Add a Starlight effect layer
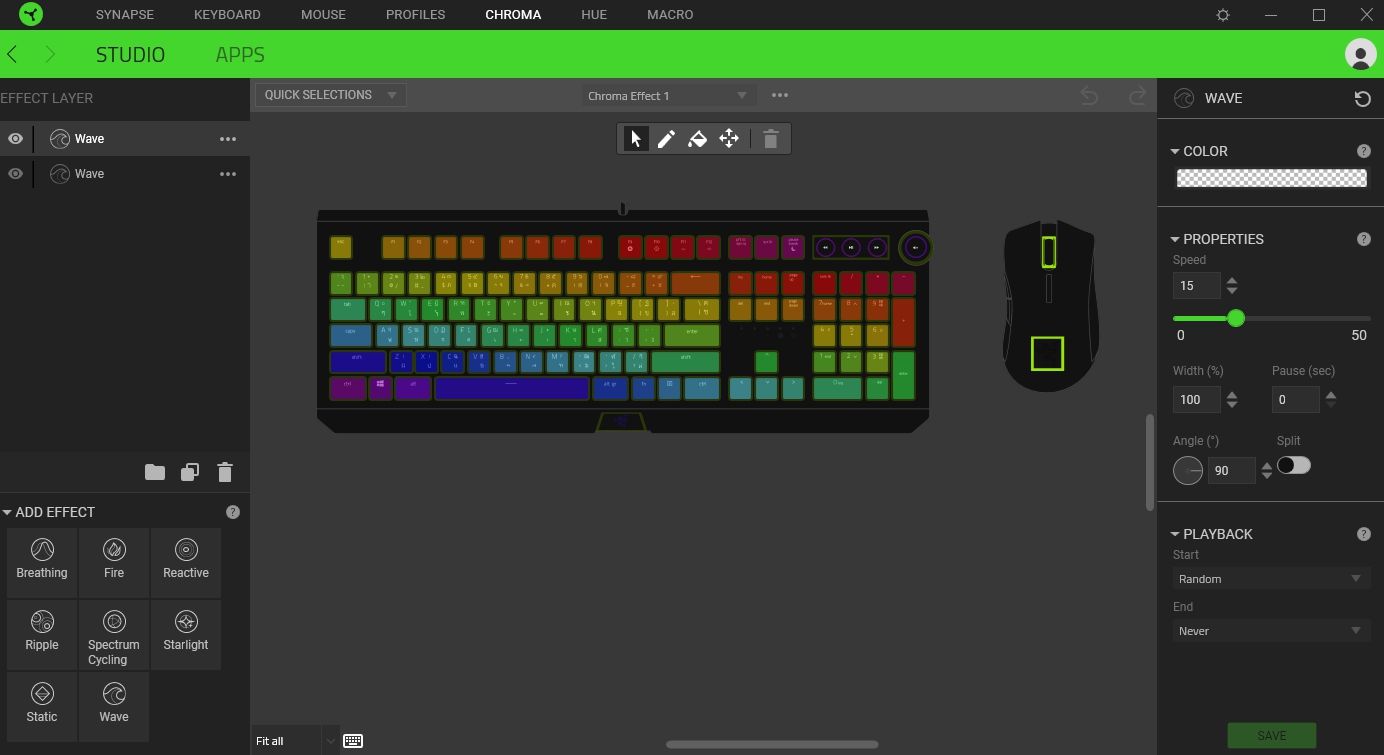 click(x=186, y=634)
